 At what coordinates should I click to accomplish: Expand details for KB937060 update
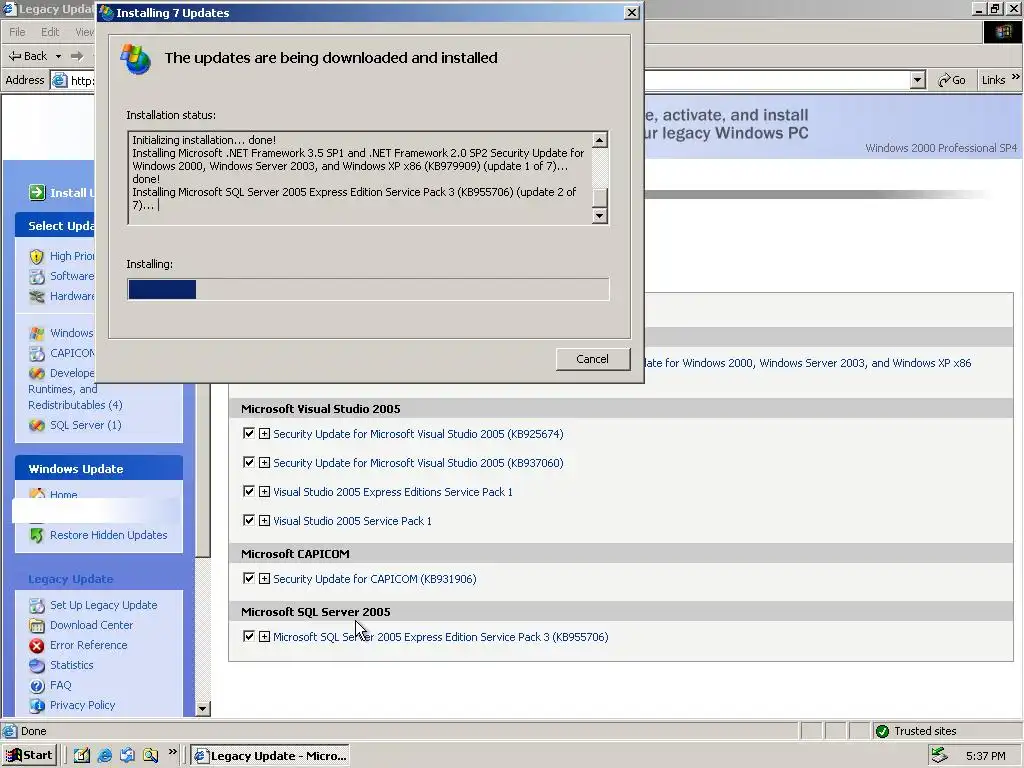[264, 463]
